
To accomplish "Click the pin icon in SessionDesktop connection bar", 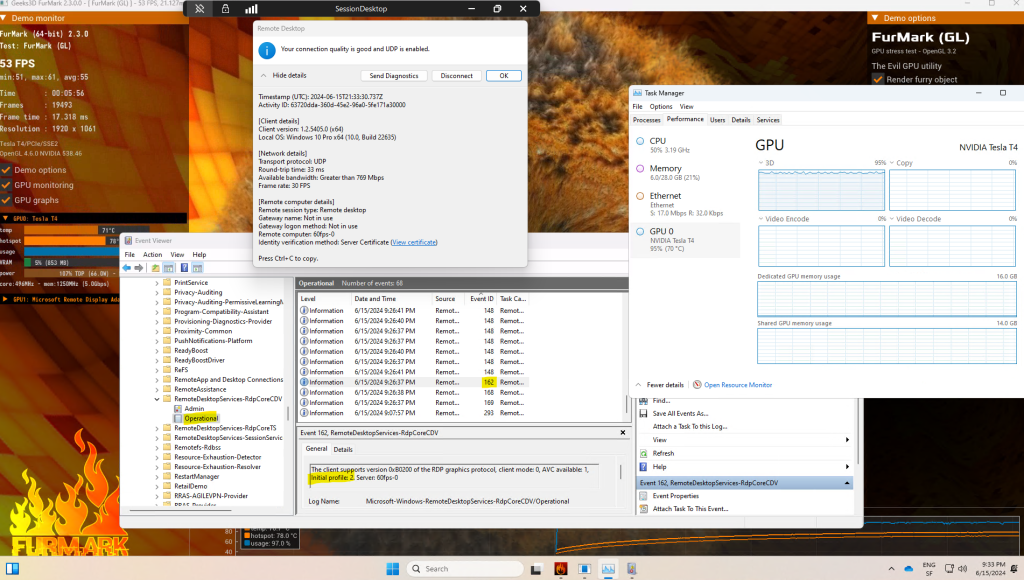I will [x=200, y=8].
